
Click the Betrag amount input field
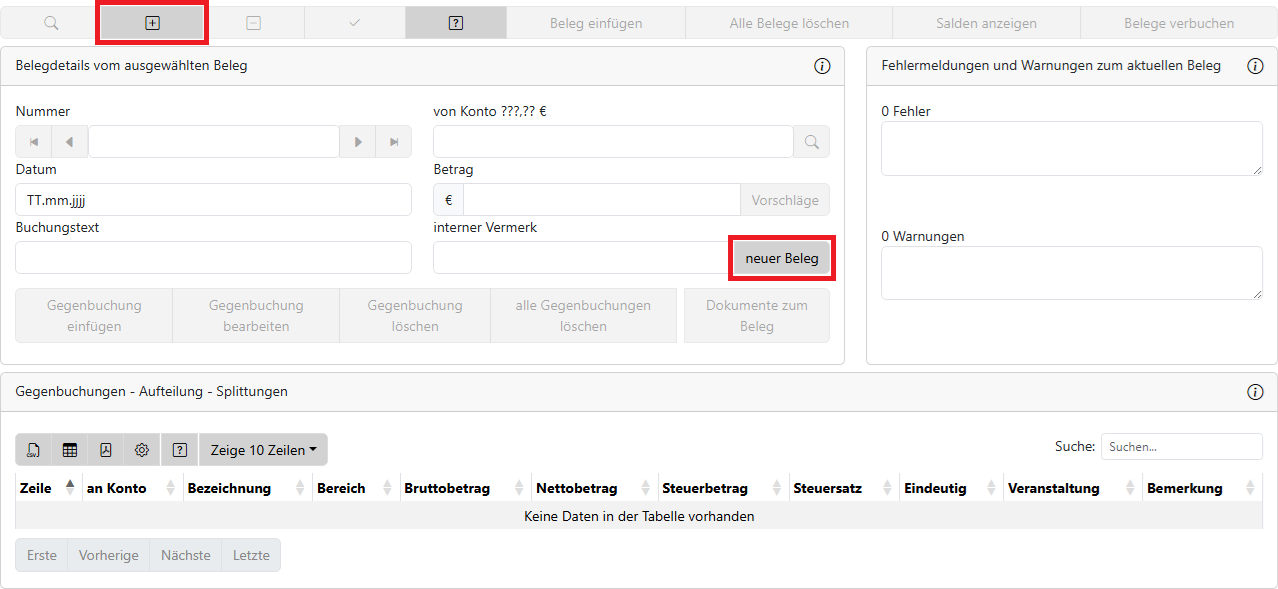601,200
